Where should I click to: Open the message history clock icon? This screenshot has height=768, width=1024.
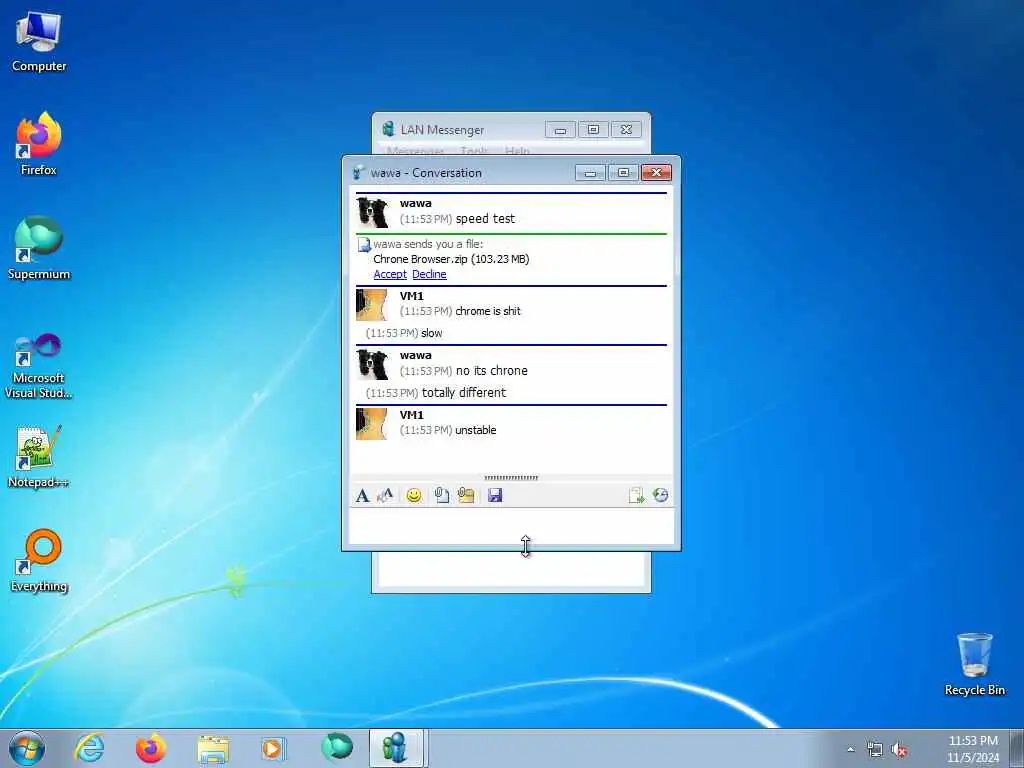pyautogui.click(x=660, y=496)
